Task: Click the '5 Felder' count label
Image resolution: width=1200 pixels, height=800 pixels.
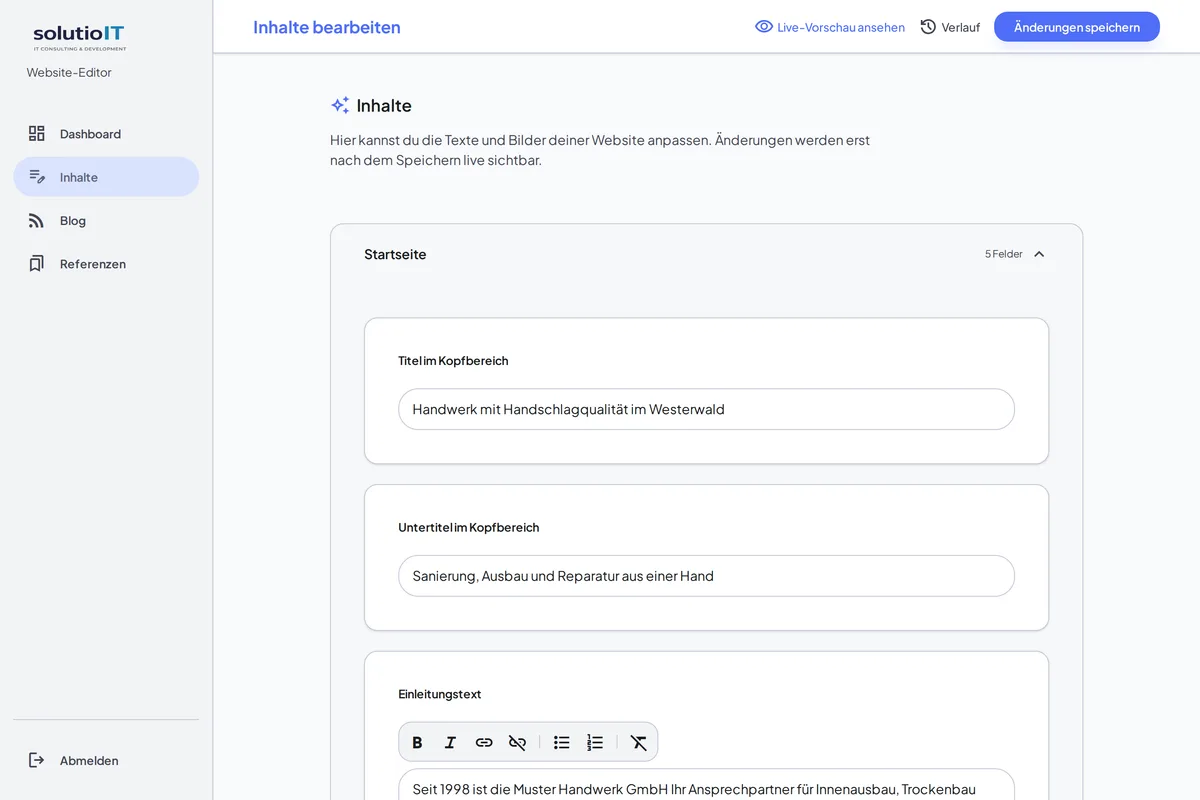Action: pyautogui.click(x=1004, y=254)
